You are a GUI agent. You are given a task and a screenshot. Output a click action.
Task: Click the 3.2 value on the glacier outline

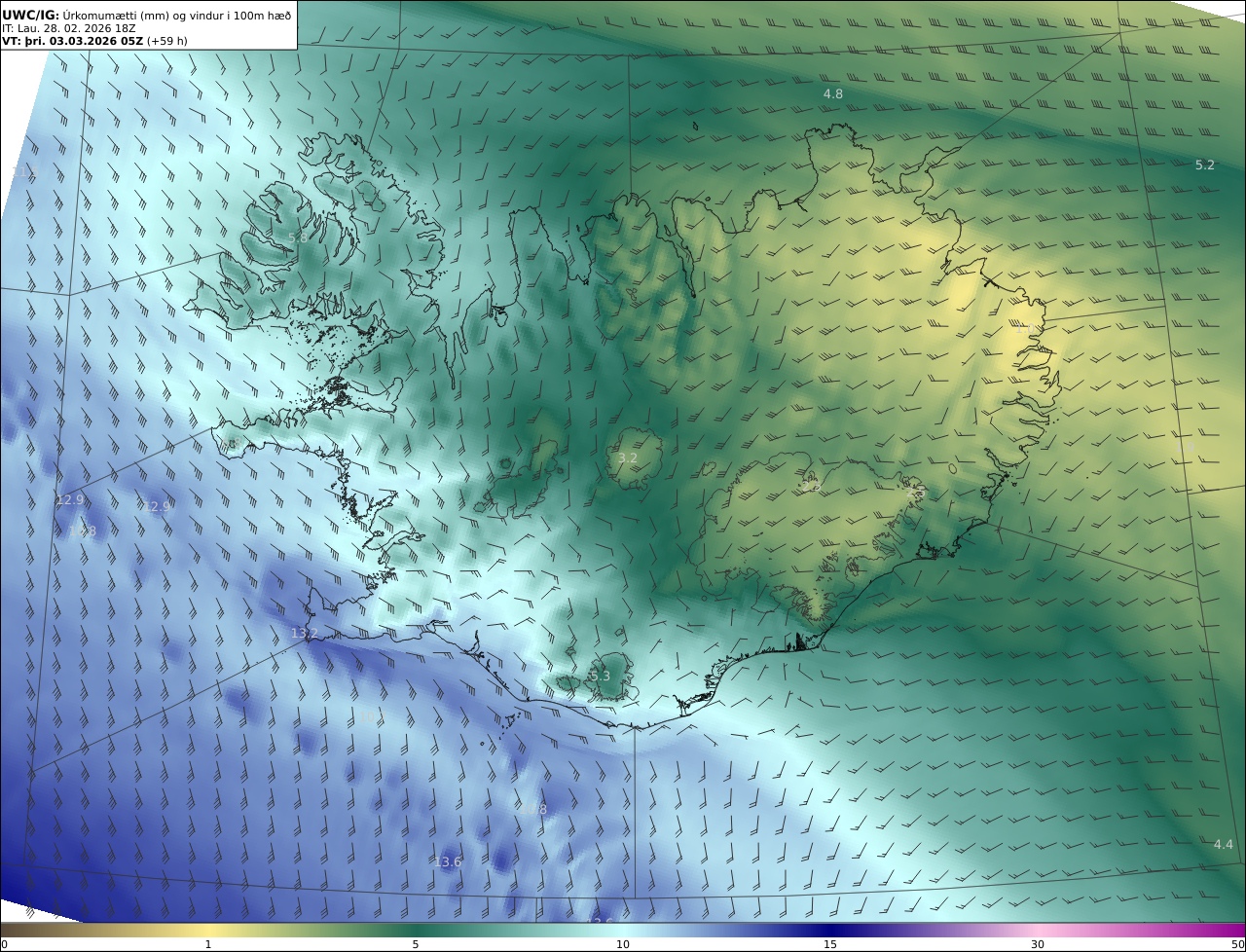[x=628, y=458]
